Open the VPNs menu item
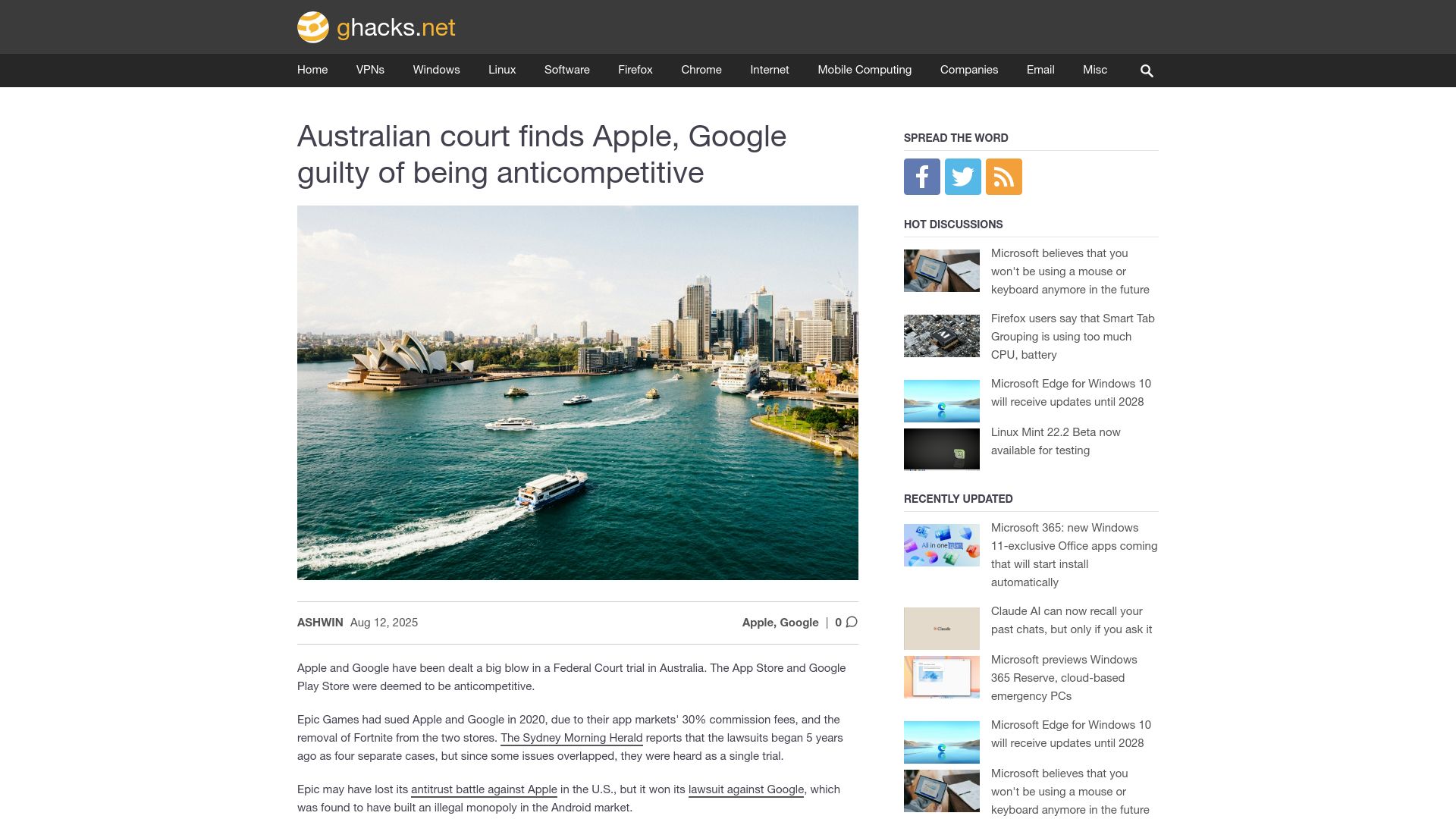The height and width of the screenshot is (819, 1456). (x=370, y=70)
